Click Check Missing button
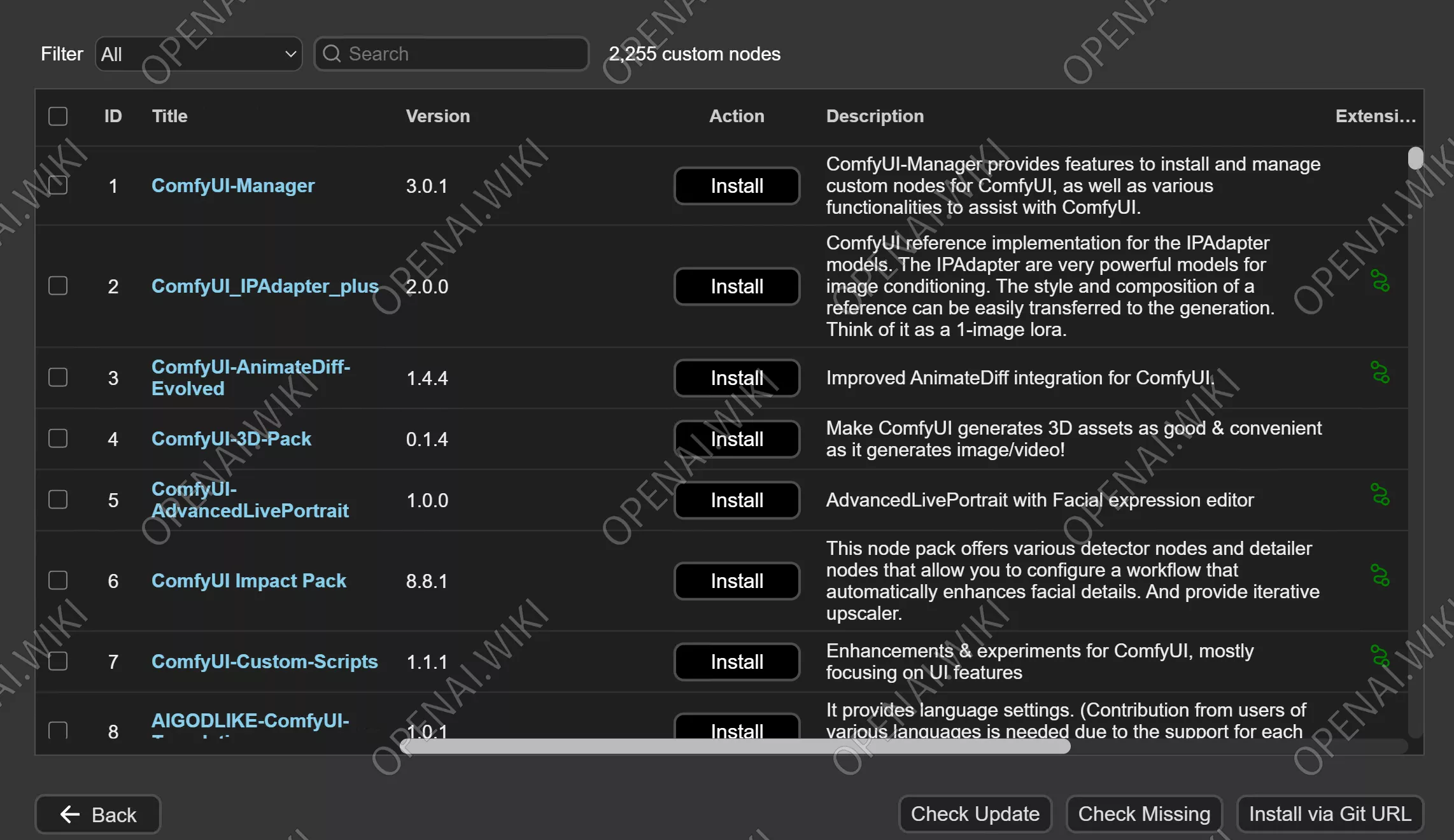Image resolution: width=1454 pixels, height=840 pixels. [x=1144, y=814]
